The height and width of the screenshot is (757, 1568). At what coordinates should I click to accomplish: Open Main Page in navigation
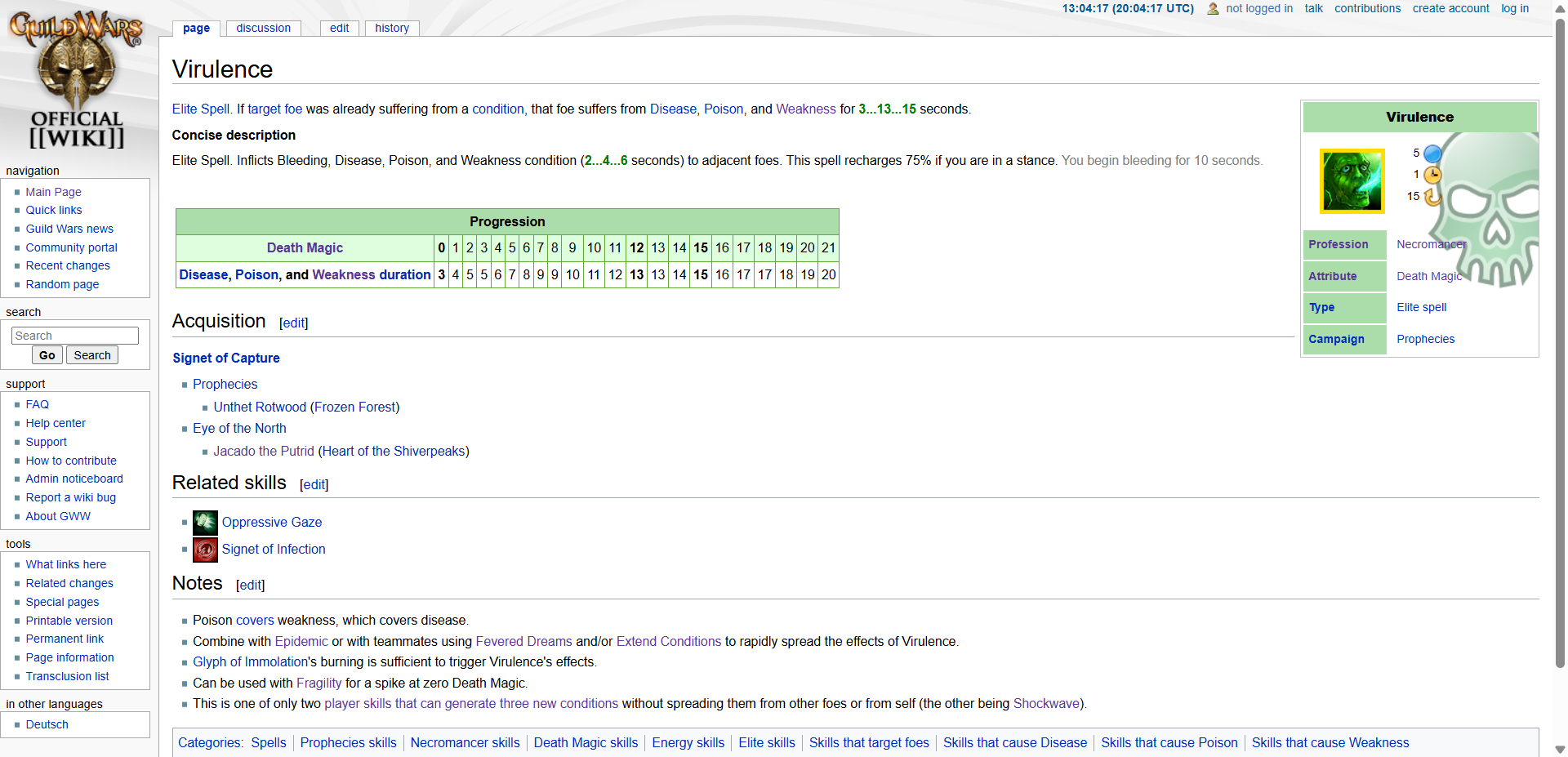[x=53, y=192]
